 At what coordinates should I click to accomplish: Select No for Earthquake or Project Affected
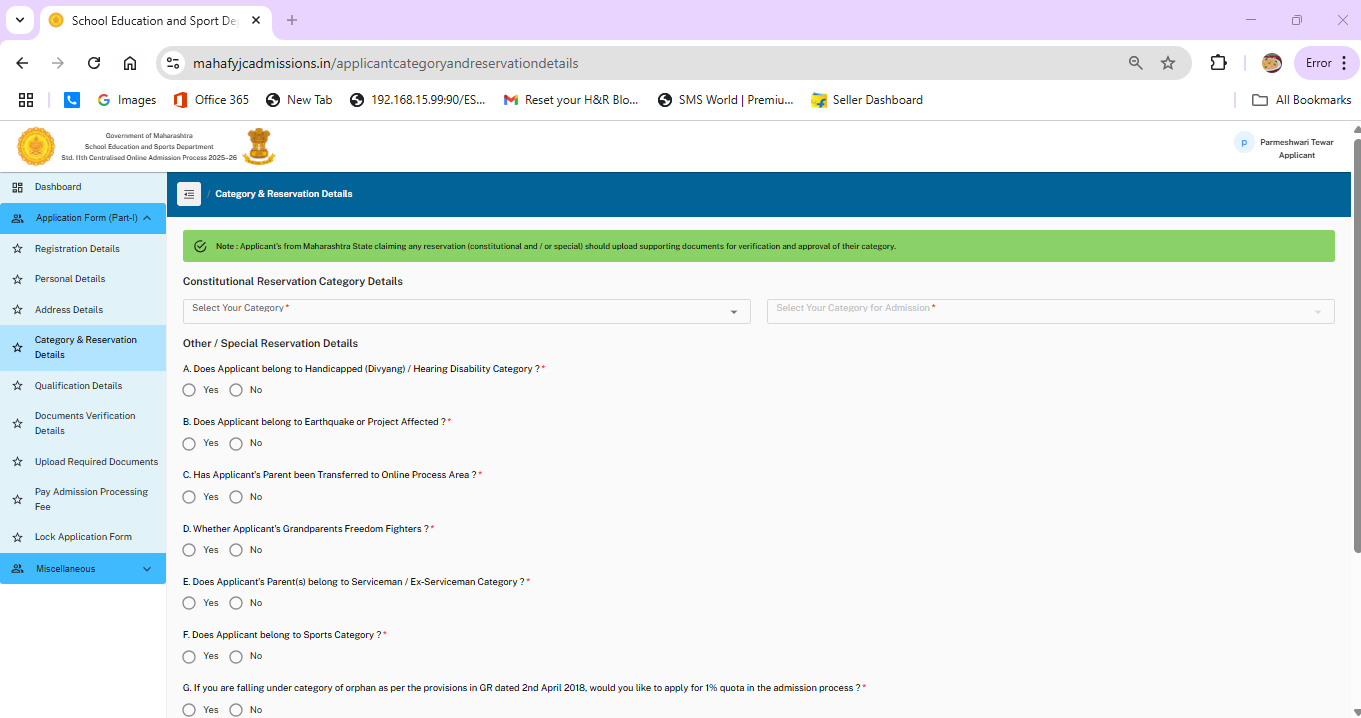236,443
